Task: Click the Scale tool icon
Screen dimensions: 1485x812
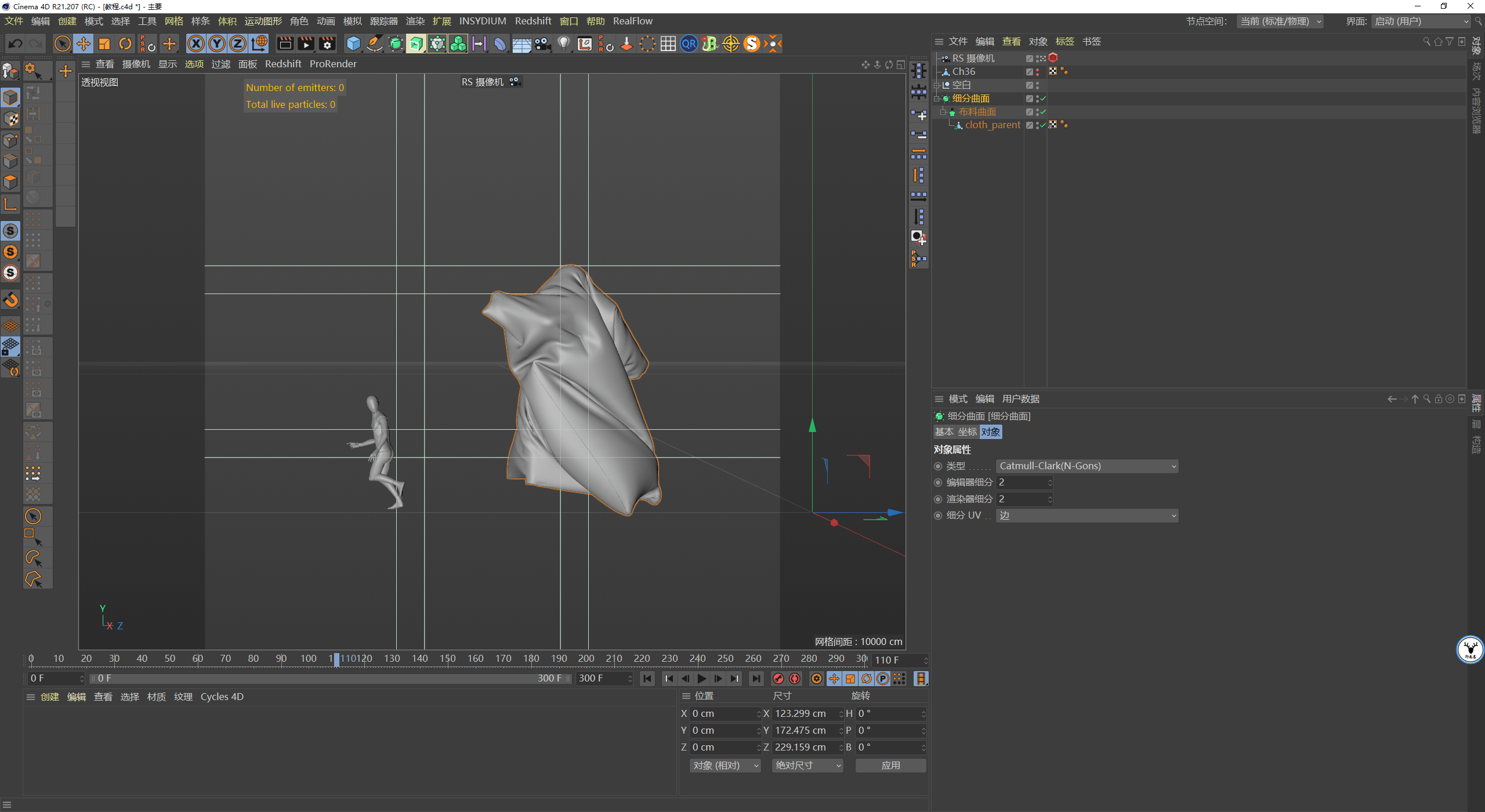Action: [104, 43]
